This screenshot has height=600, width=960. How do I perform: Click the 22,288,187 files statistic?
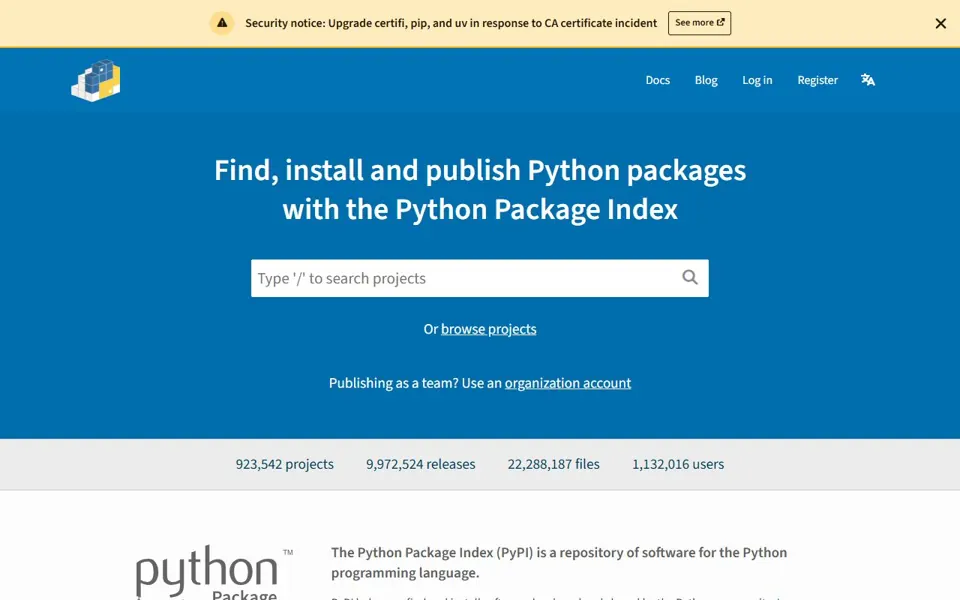[553, 464]
